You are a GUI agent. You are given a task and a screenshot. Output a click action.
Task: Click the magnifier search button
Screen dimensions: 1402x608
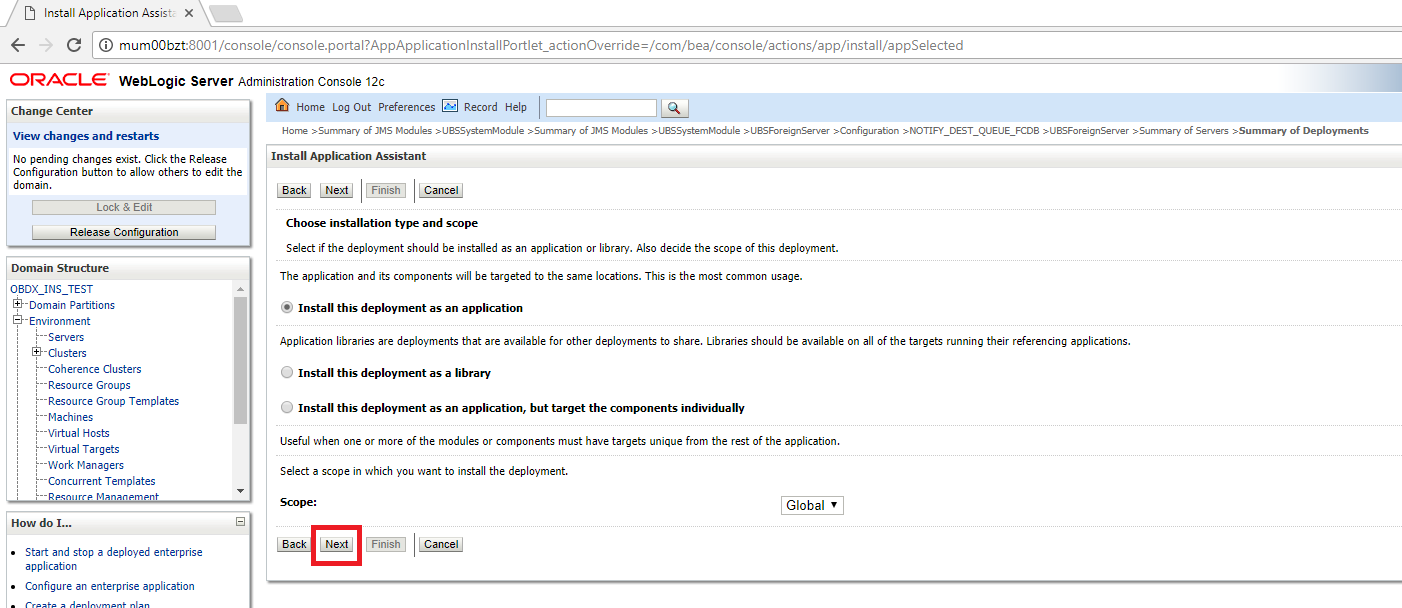point(675,108)
